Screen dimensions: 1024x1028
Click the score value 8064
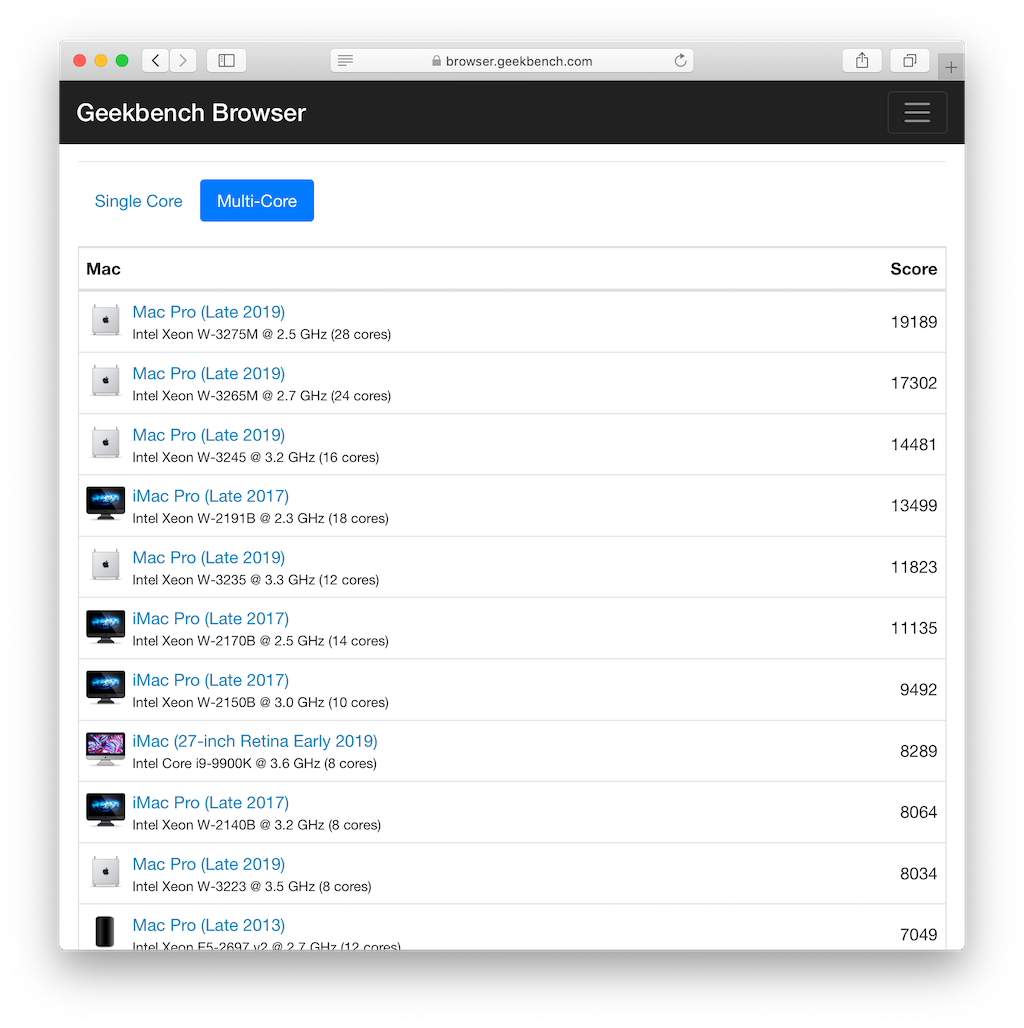pos(918,812)
